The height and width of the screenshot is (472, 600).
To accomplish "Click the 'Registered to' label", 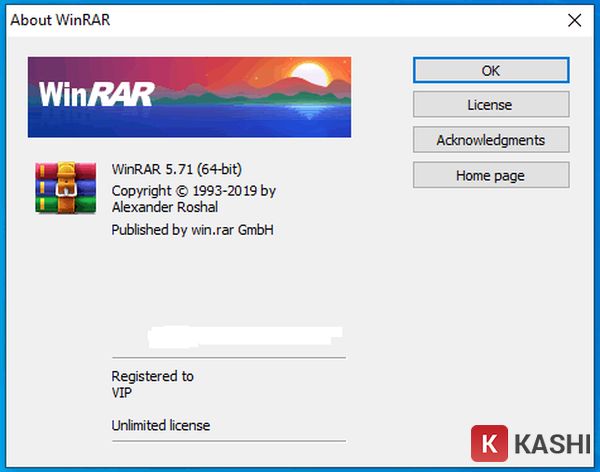I will (x=152, y=376).
